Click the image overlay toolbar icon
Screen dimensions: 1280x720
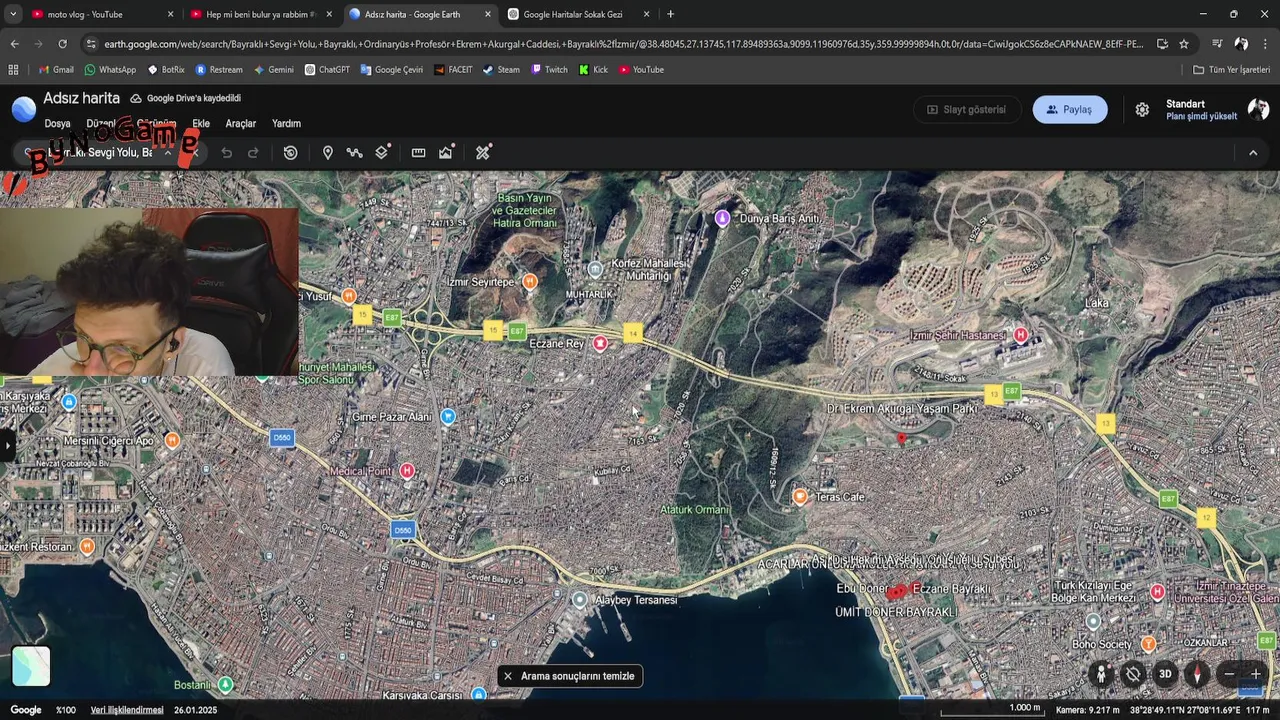(446, 152)
